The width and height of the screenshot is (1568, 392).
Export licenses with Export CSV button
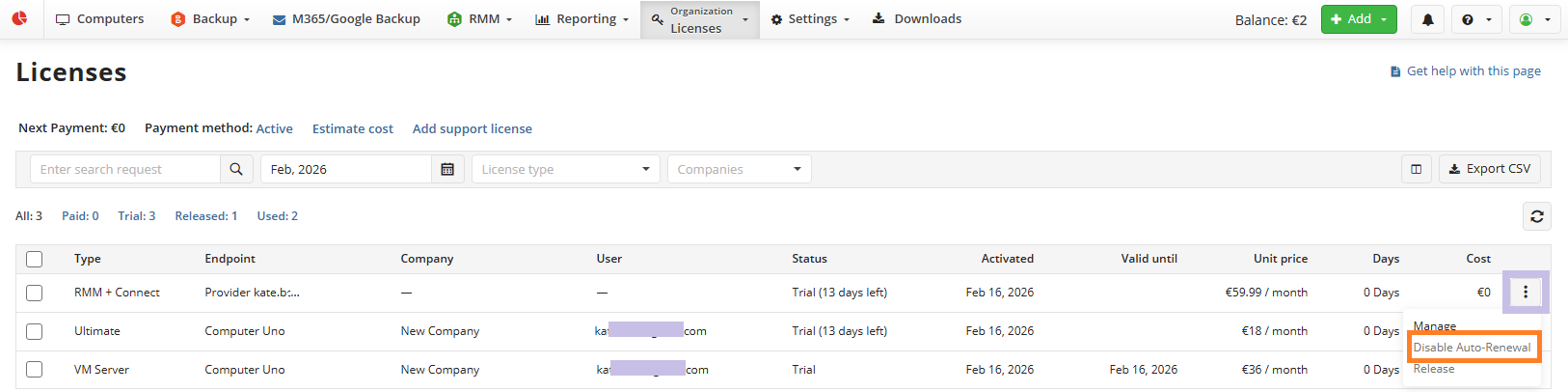pos(1489,169)
